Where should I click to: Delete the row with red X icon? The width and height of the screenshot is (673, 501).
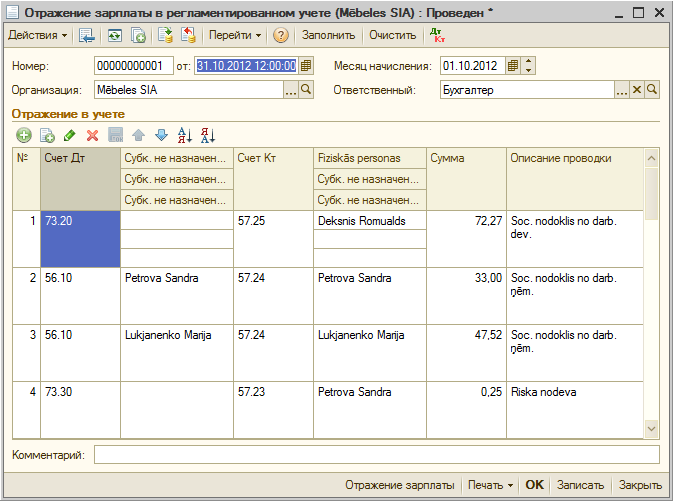(92, 135)
